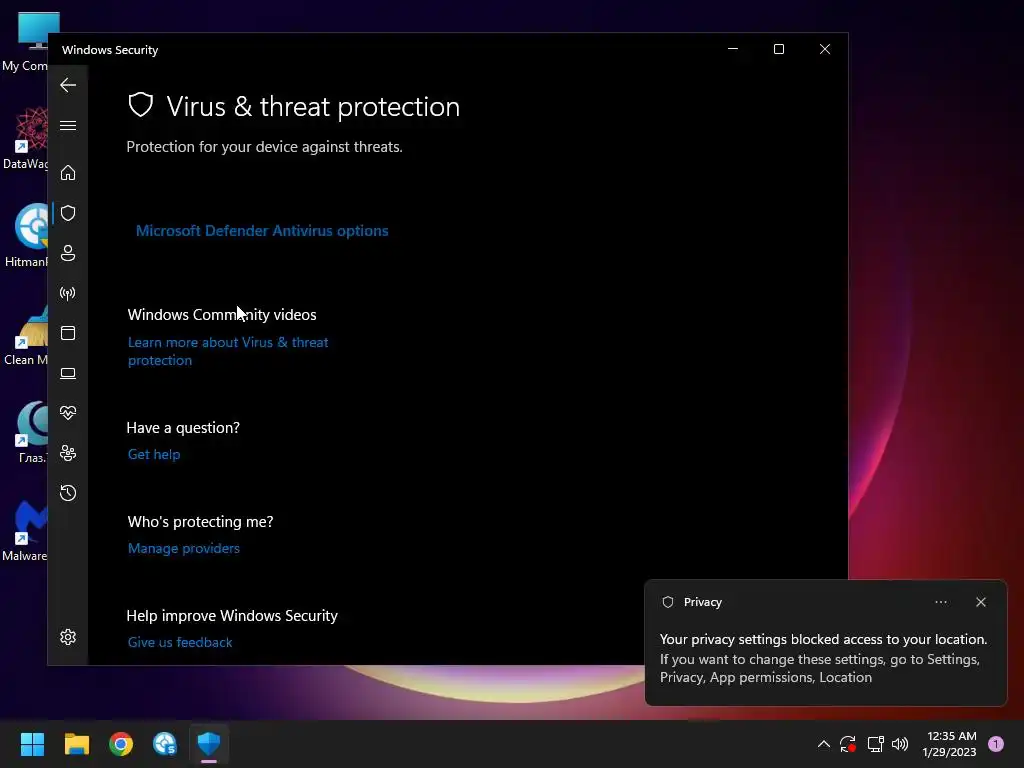This screenshot has height=768, width=1024.
Task: Select the Clean Master desktop shortcut
Action: click(26, 336)
